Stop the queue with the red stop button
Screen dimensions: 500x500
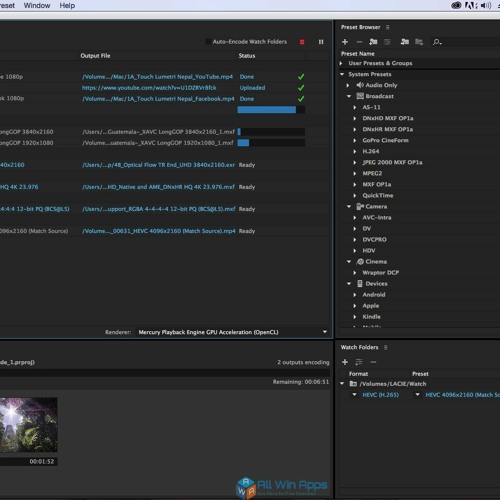[302, 42]
